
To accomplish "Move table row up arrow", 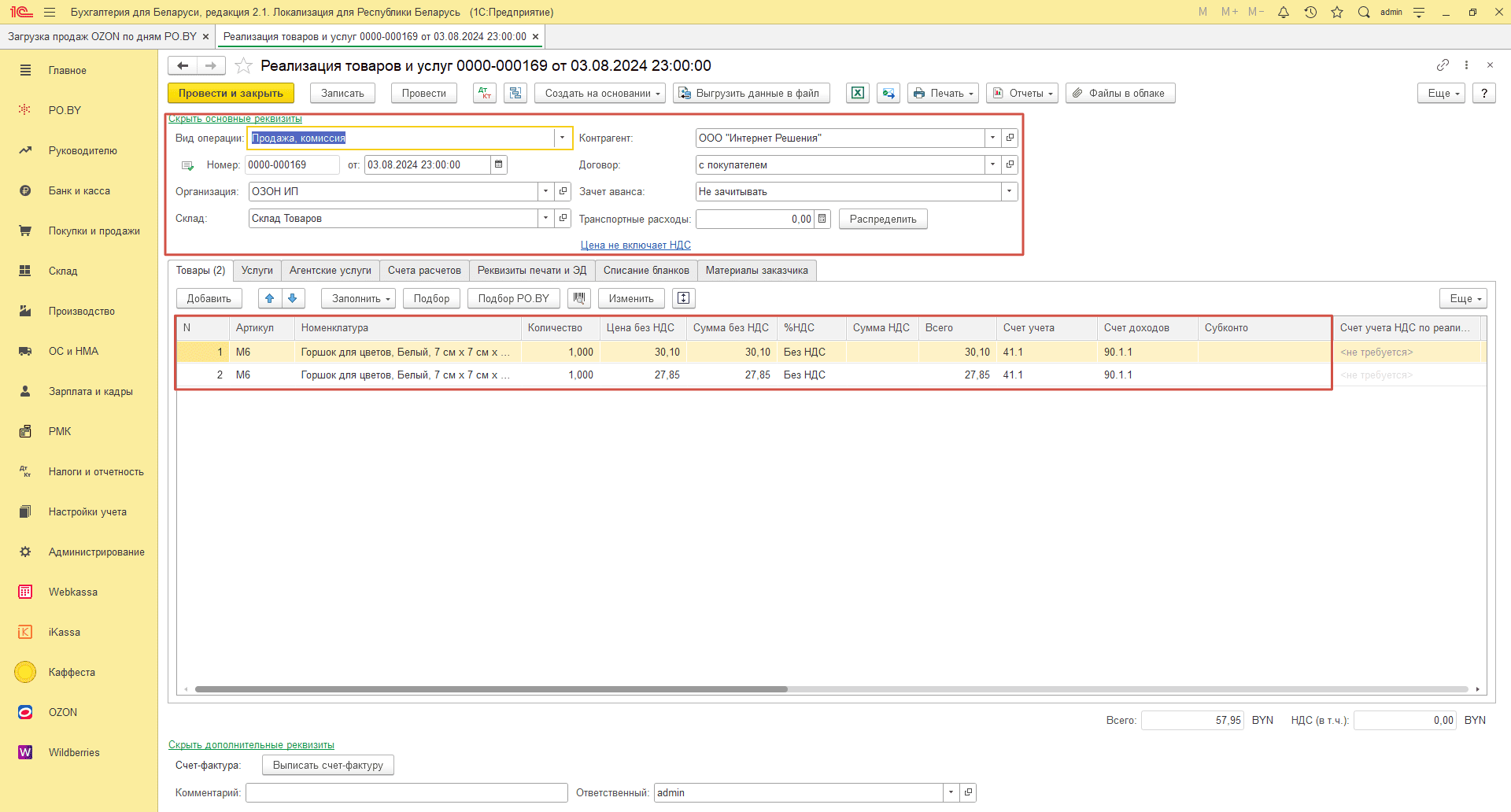I will click(x=270, y=298).
